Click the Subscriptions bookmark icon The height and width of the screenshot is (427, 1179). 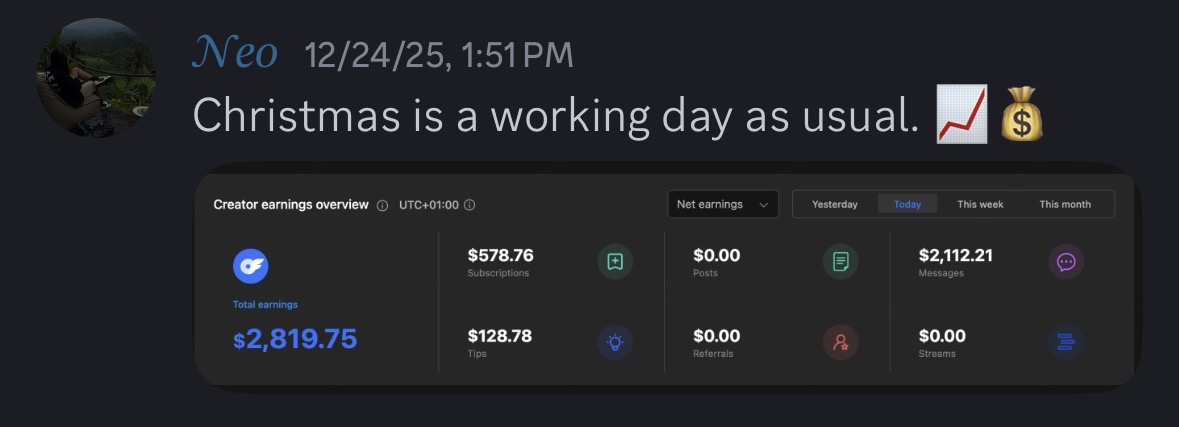615,262
